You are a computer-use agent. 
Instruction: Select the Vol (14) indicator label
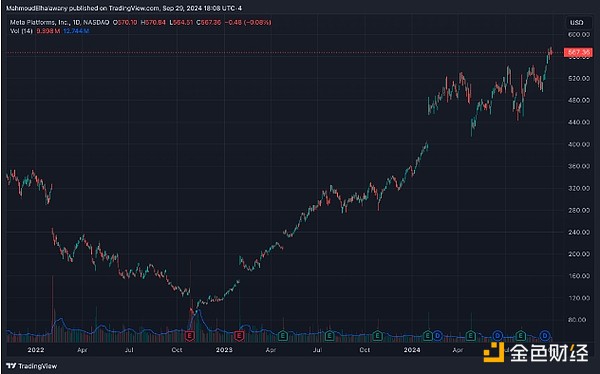coord(21,31)
